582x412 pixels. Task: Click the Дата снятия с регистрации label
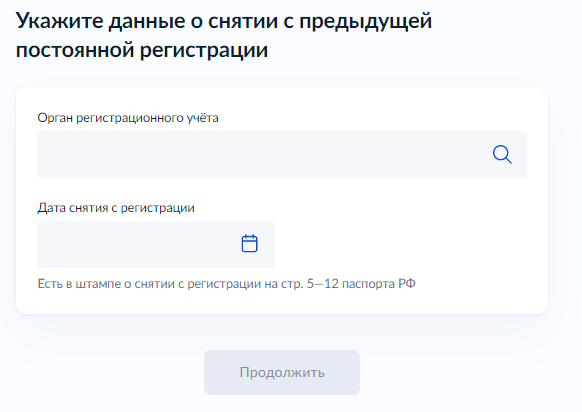pos(116,208)
